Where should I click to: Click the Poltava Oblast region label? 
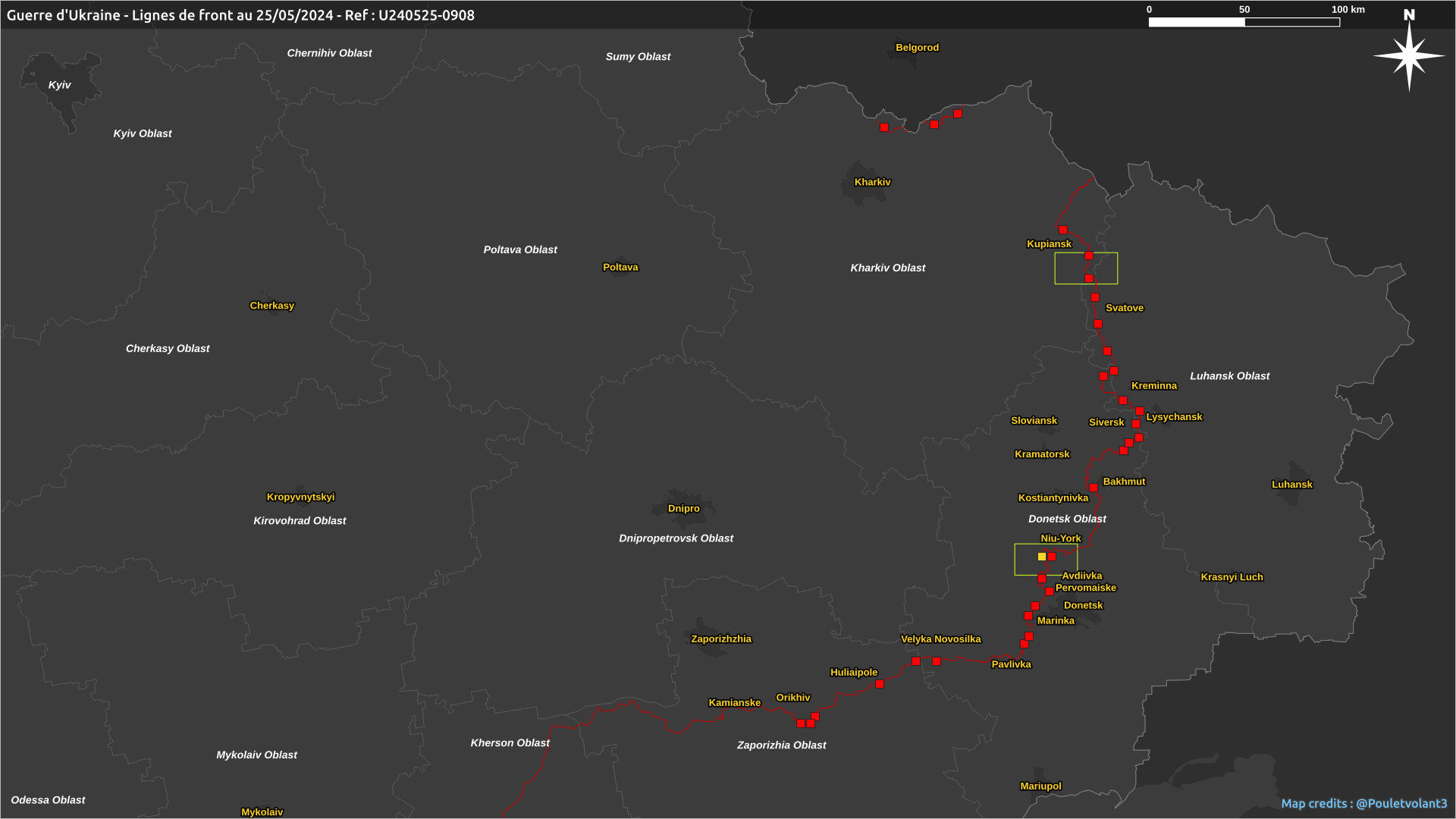[520, 249]
